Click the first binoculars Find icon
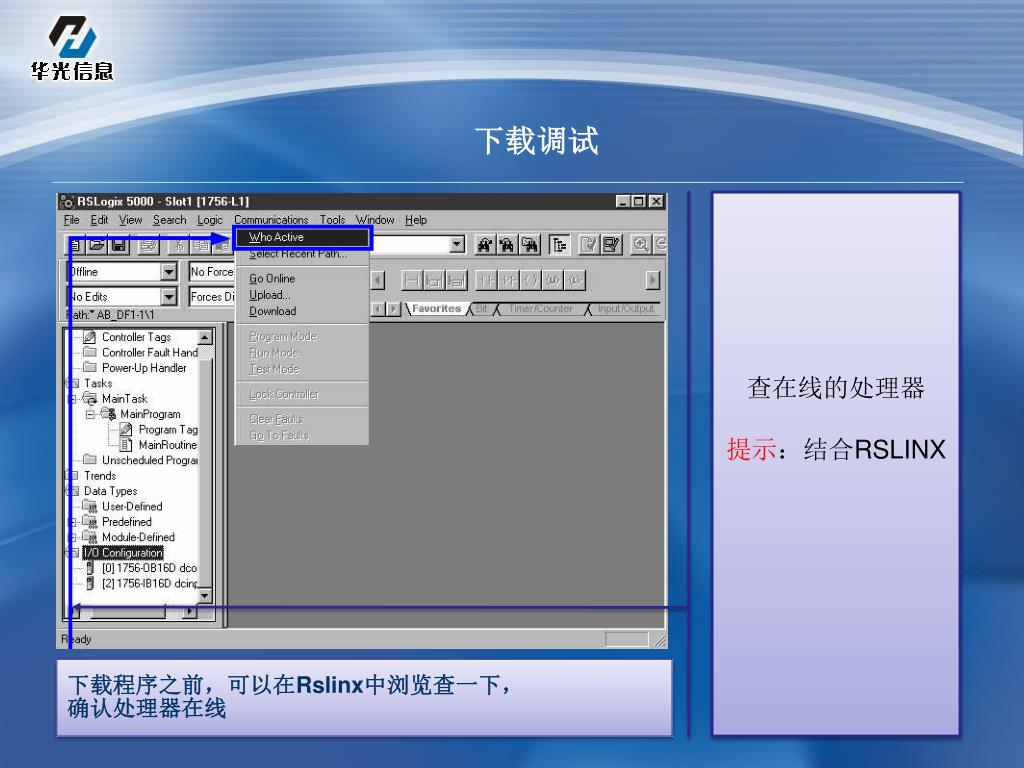 pos(485,245)
